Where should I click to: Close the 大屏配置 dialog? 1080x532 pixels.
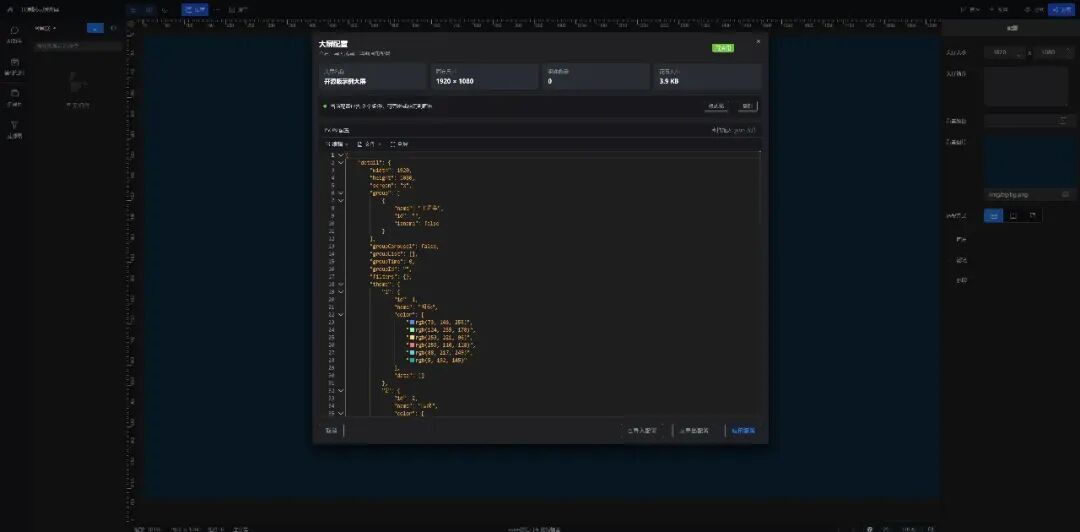tap(758, 41)
